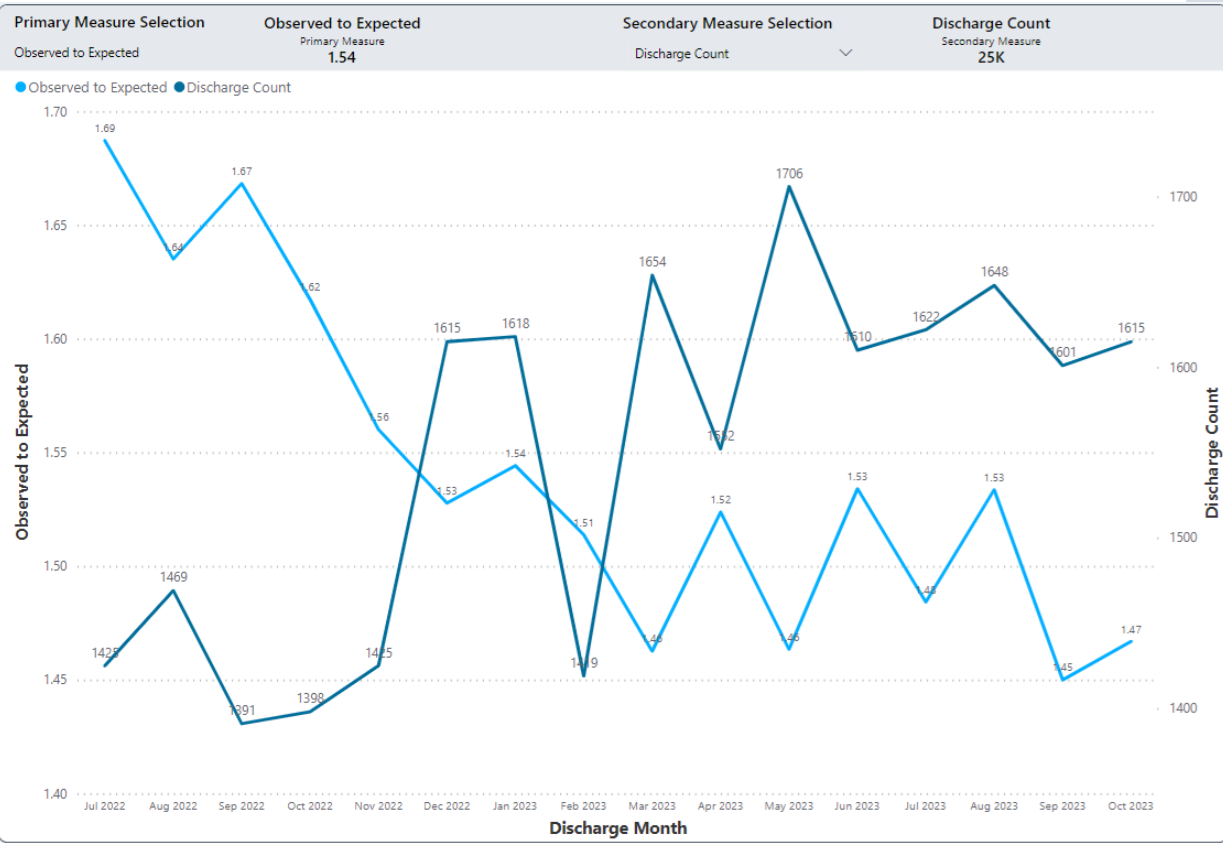1225x843 pixels.
Task: Click the 1654 peak at Mar 2023
Action: 652,275
